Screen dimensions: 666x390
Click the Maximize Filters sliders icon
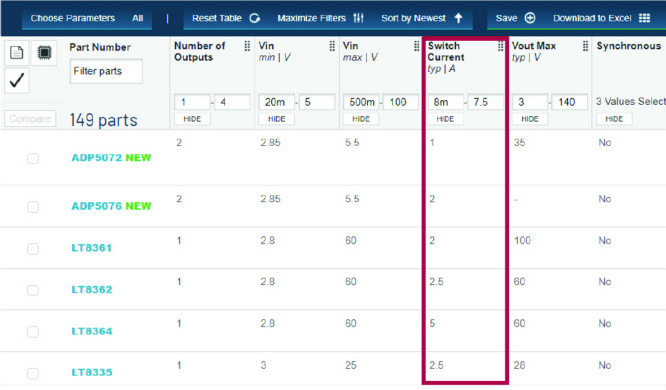coord(358,18)
